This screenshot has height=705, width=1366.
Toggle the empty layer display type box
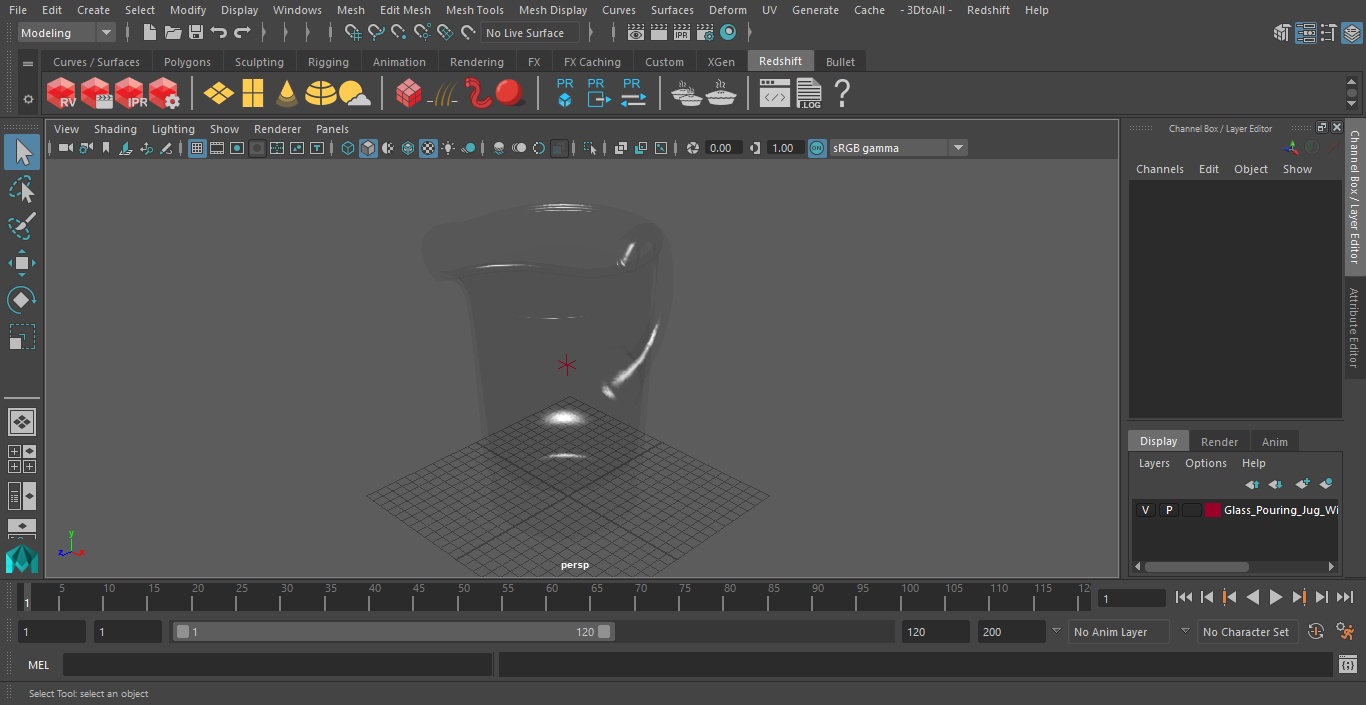1191,510
